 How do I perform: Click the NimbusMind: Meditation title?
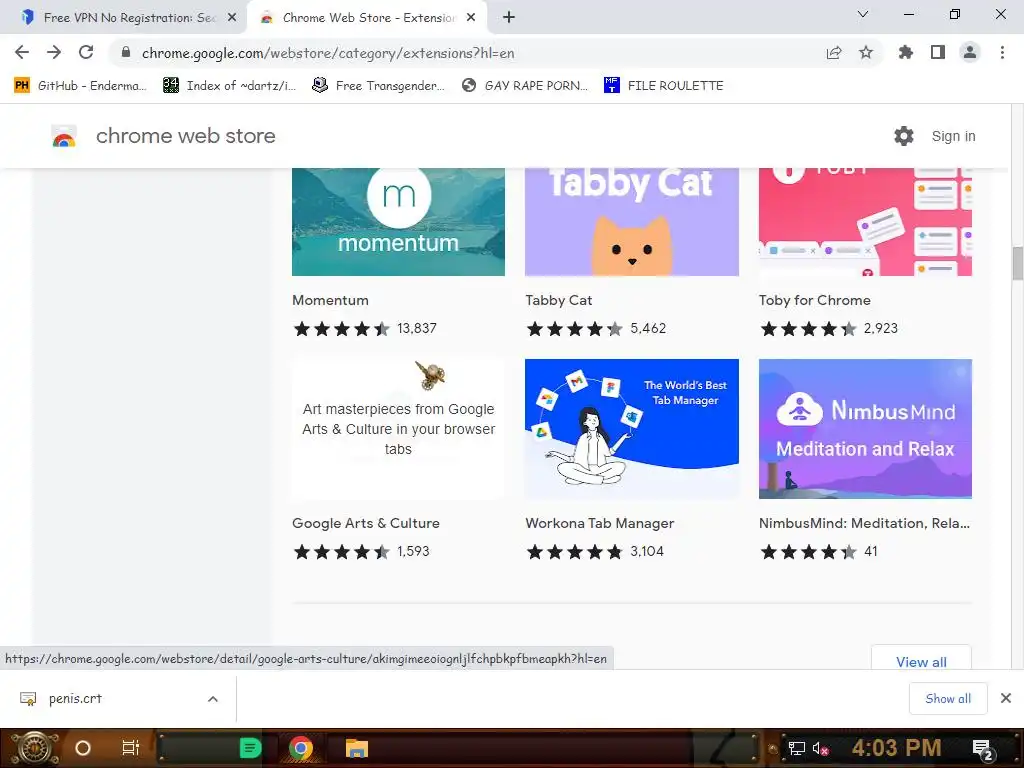point(864,523)
